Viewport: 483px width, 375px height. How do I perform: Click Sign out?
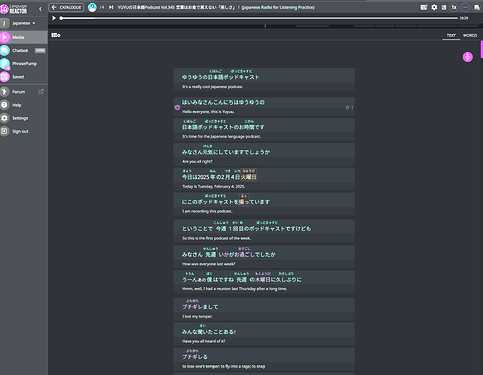pos(23,131)
